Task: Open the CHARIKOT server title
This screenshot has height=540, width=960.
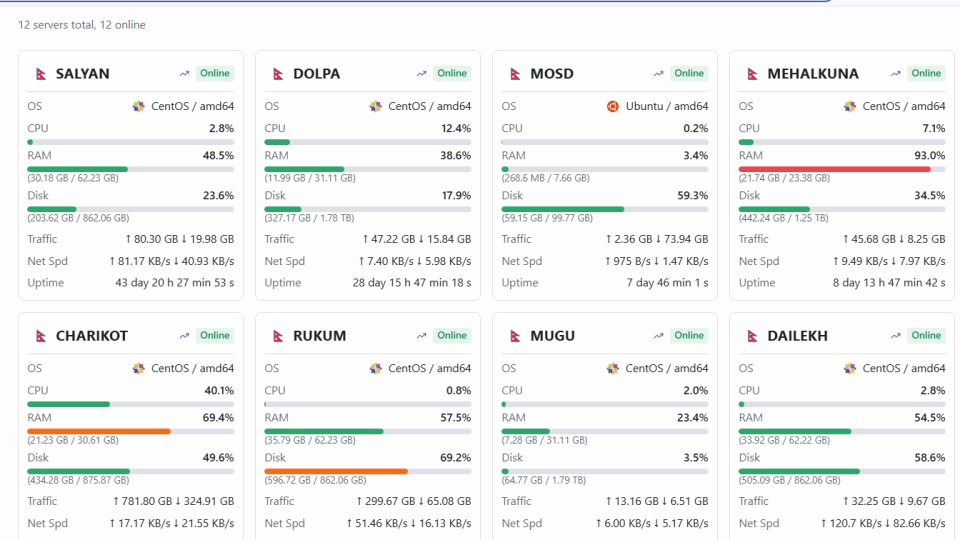Action: click(92, 336)
